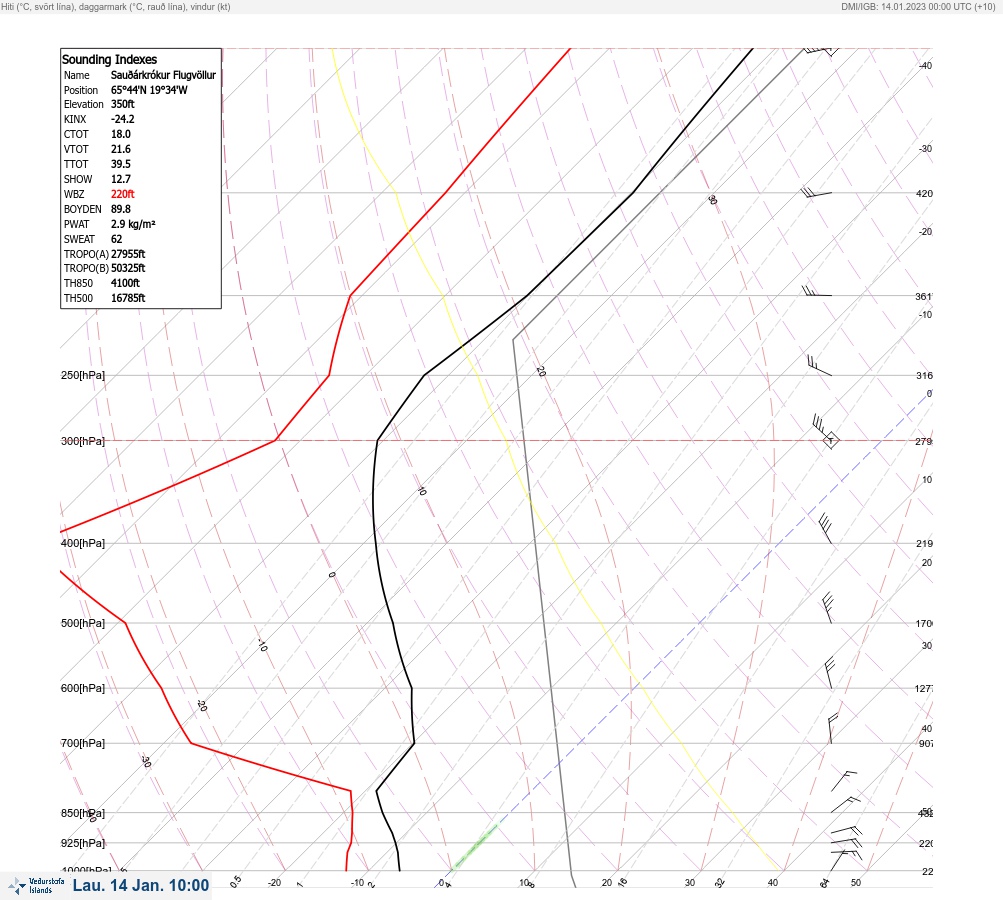Click the wind barb at height label 420

pos(816,192)
